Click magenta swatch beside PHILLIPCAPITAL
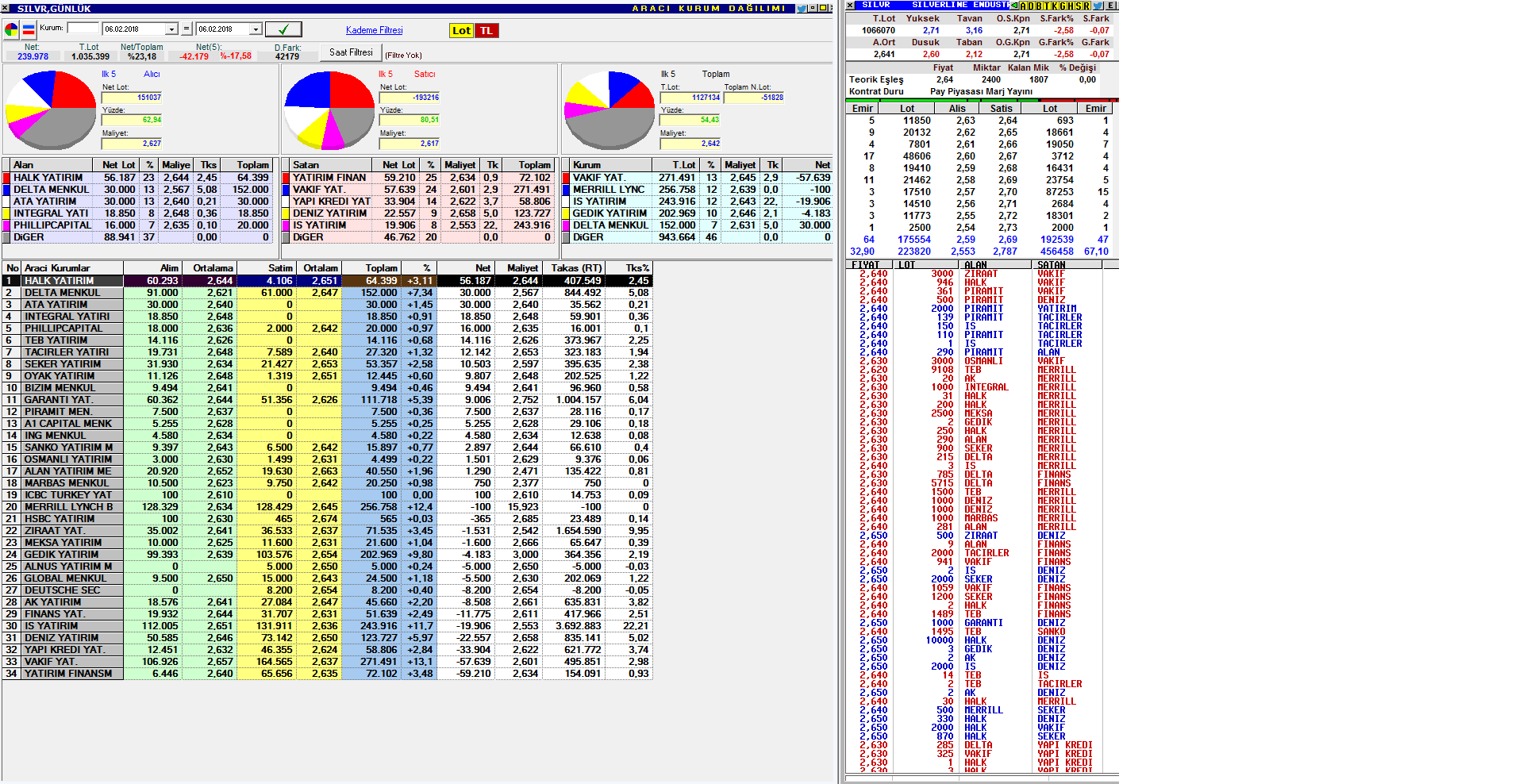The image size is (1519, 784). 6,225
